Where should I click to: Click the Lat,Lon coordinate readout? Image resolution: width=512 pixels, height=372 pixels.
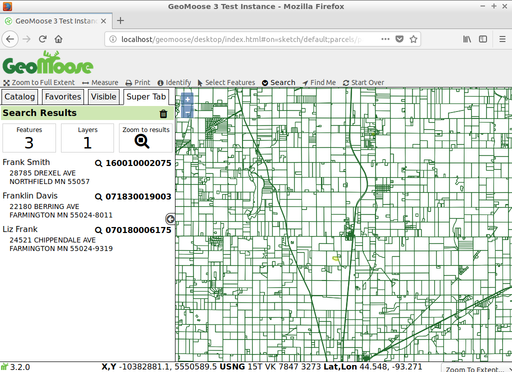click(x=373, y=367)
